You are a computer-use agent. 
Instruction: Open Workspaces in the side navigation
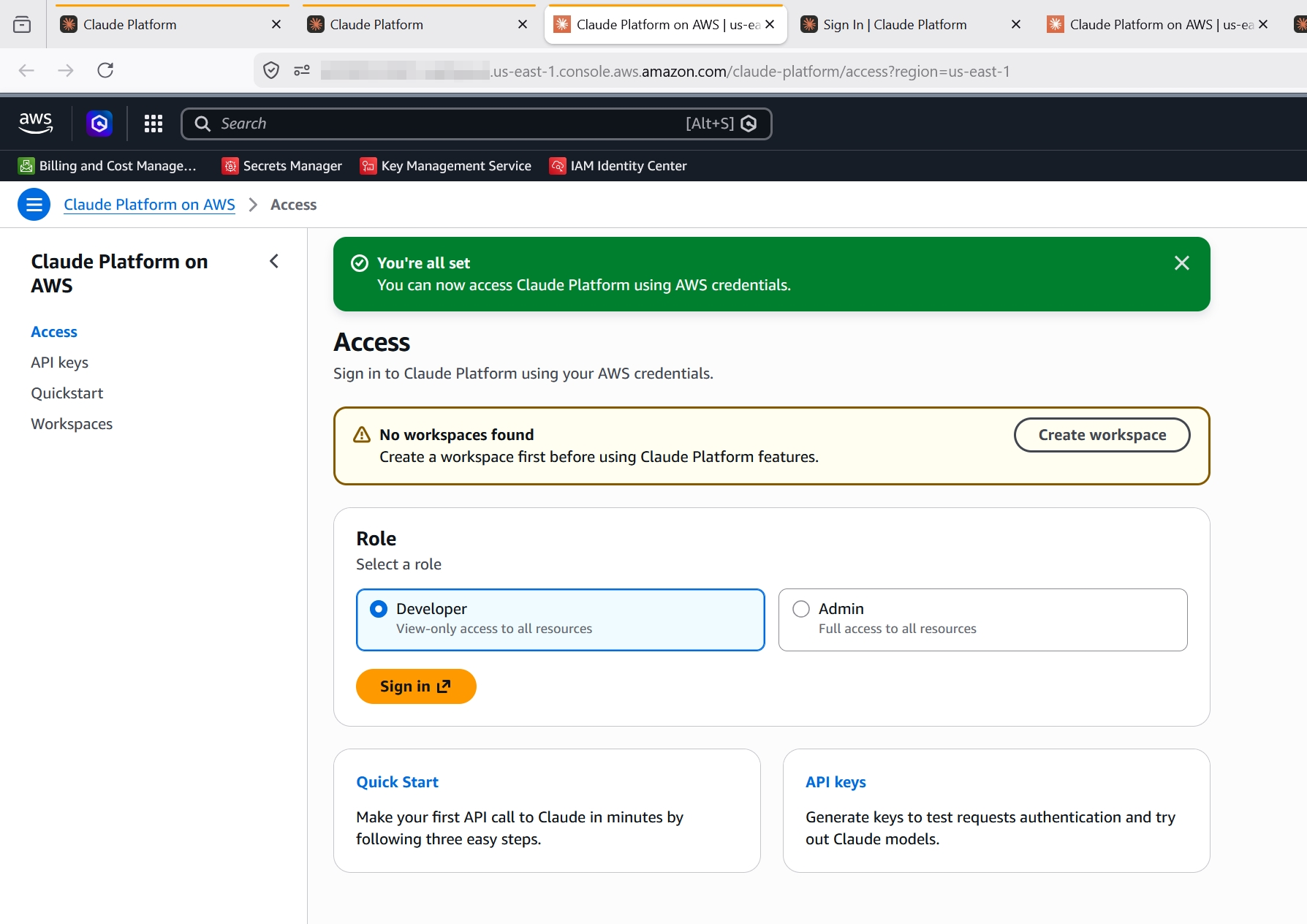point(72,424)
